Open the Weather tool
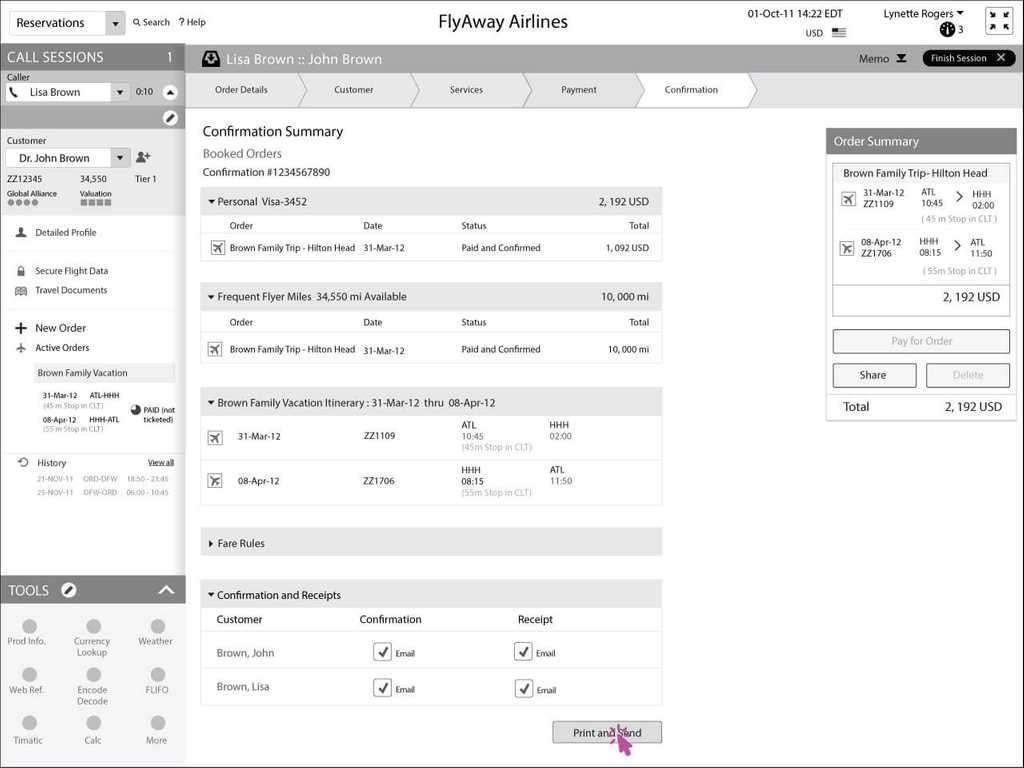This screenshot has height=768, width=1024. tap(156, 627)
